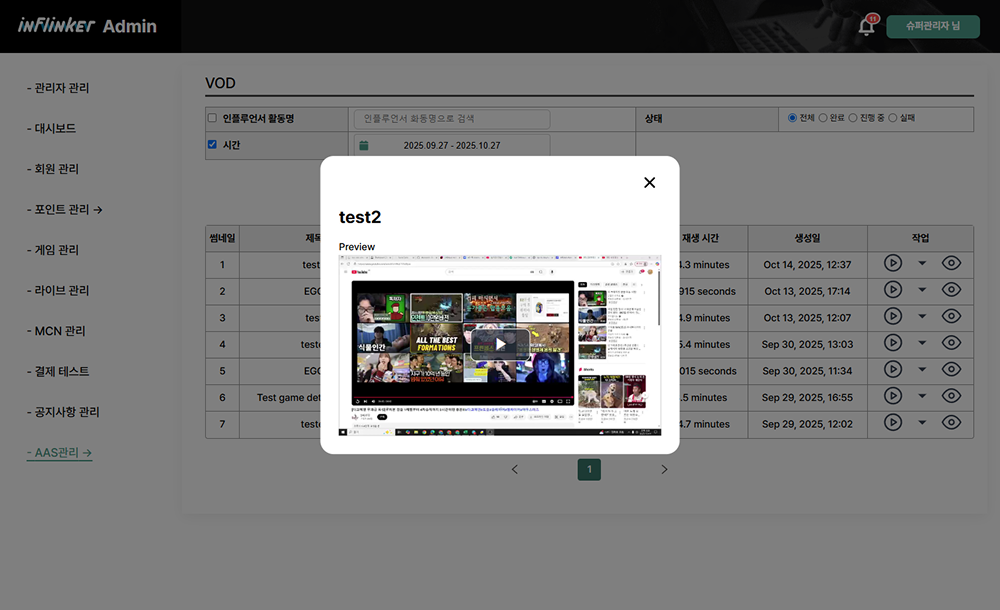
Task: Uncheck the 시간 filter checkbox
Action: point(212,145)
